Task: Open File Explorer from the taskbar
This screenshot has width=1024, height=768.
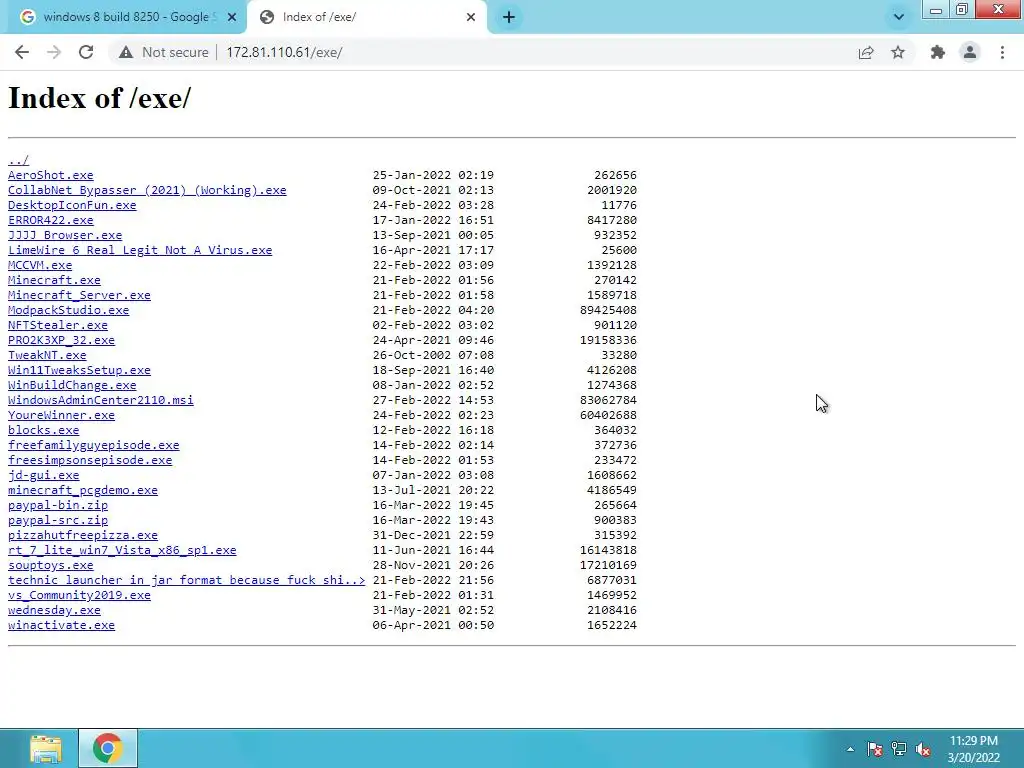Action: [x=46, y=748]
